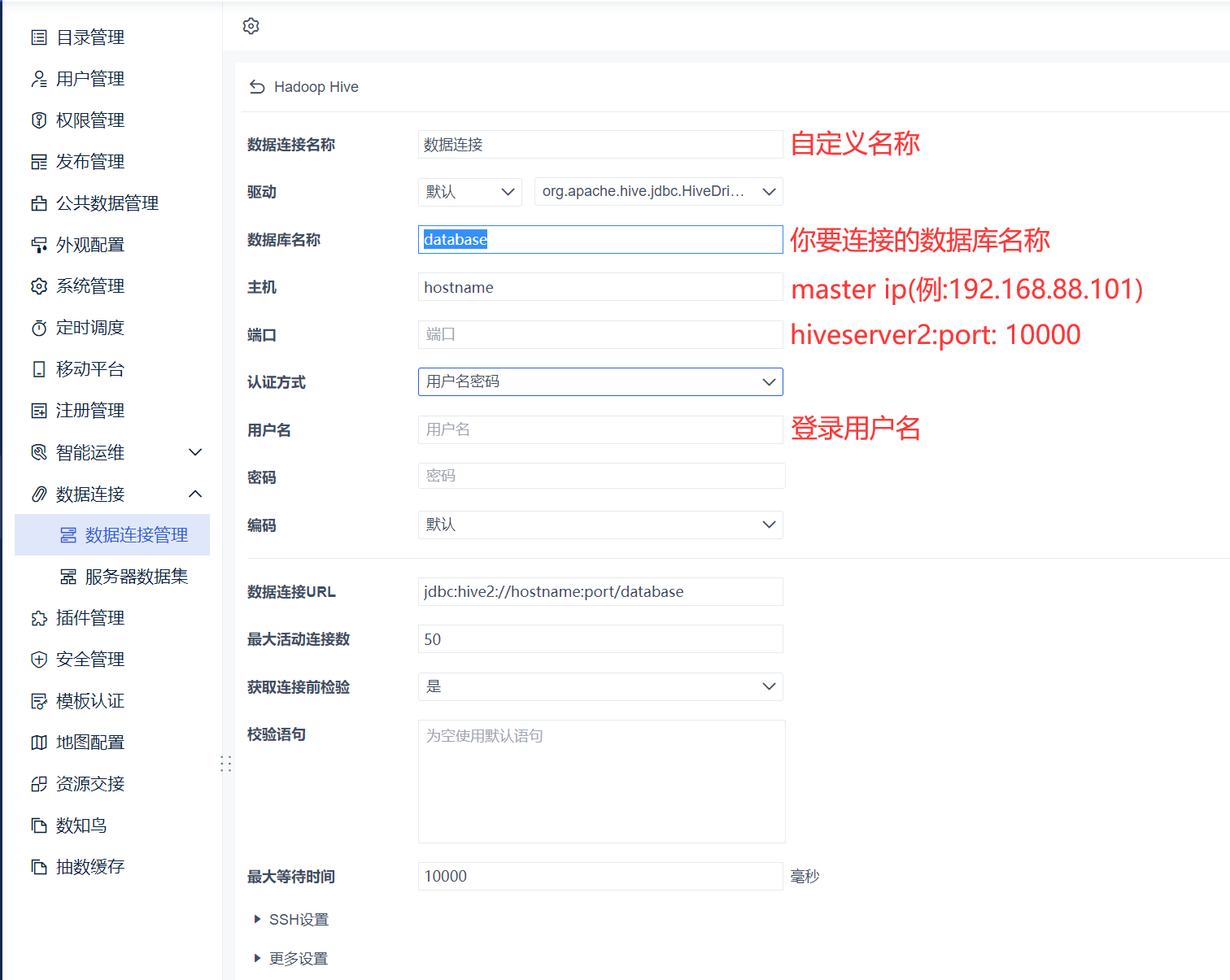Open 权限管理 permission management
This screenshot has width=1230, height=980.
pyautogui.click(x=38, y=120)
